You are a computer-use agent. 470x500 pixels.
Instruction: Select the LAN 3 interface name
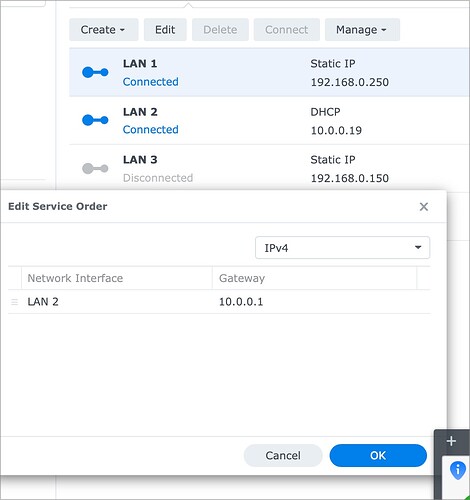click(x=140, y=160)
